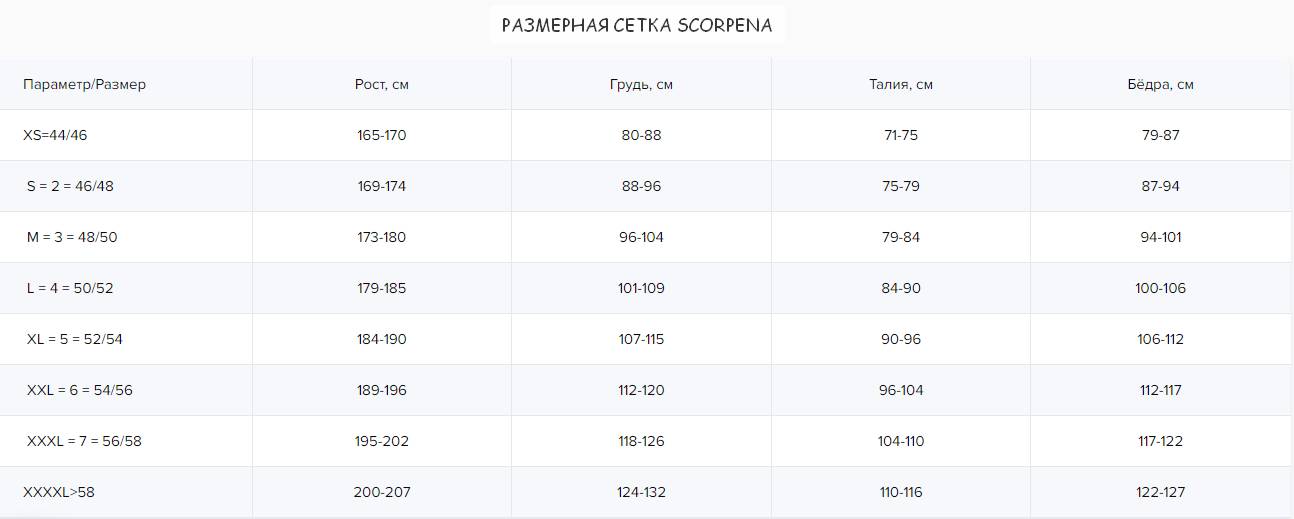Click the XXXXL>58 size label
1294x519 pixels.
click(x=59, y=492)
